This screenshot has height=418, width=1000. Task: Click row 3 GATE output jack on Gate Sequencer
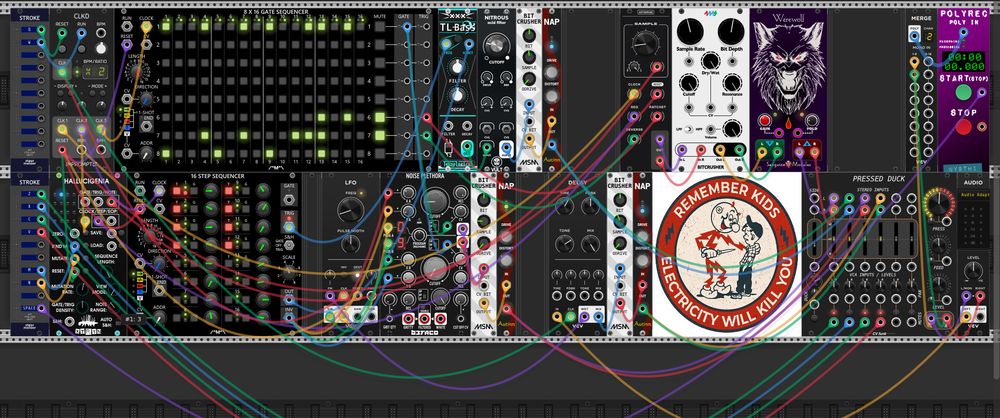pos(407,63)
